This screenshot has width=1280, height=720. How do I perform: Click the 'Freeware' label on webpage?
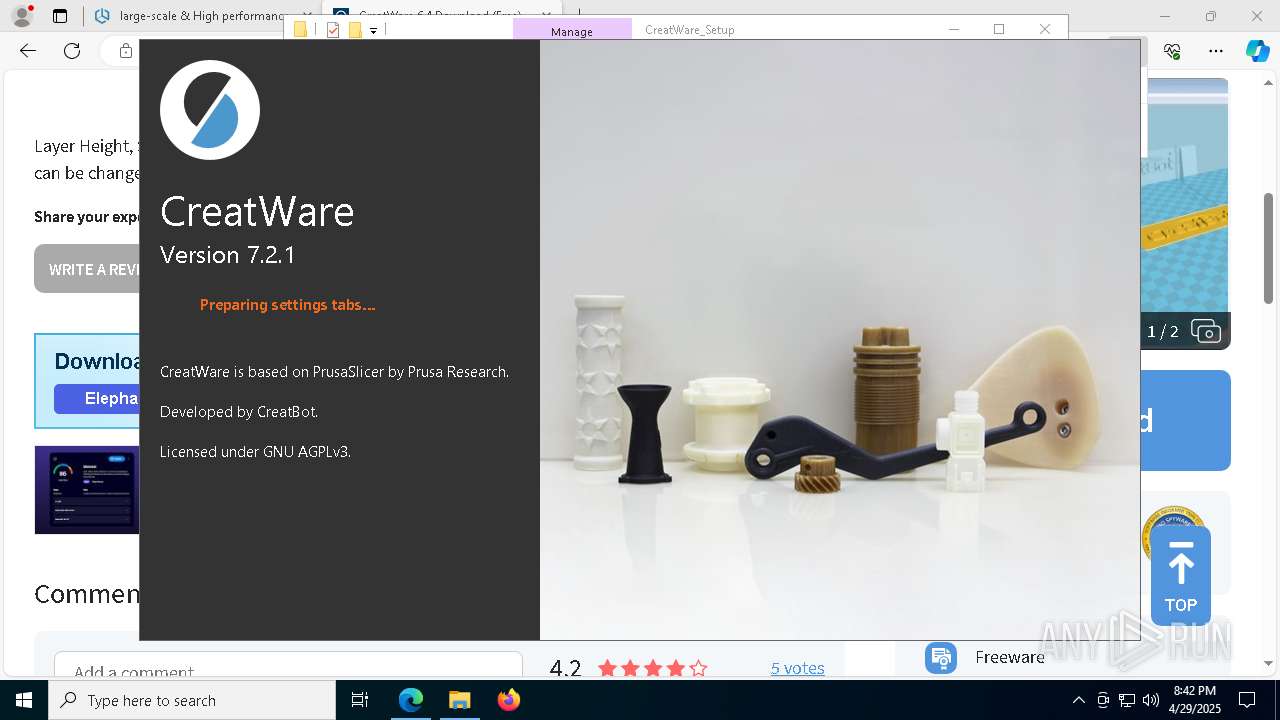click(1010, 657)
